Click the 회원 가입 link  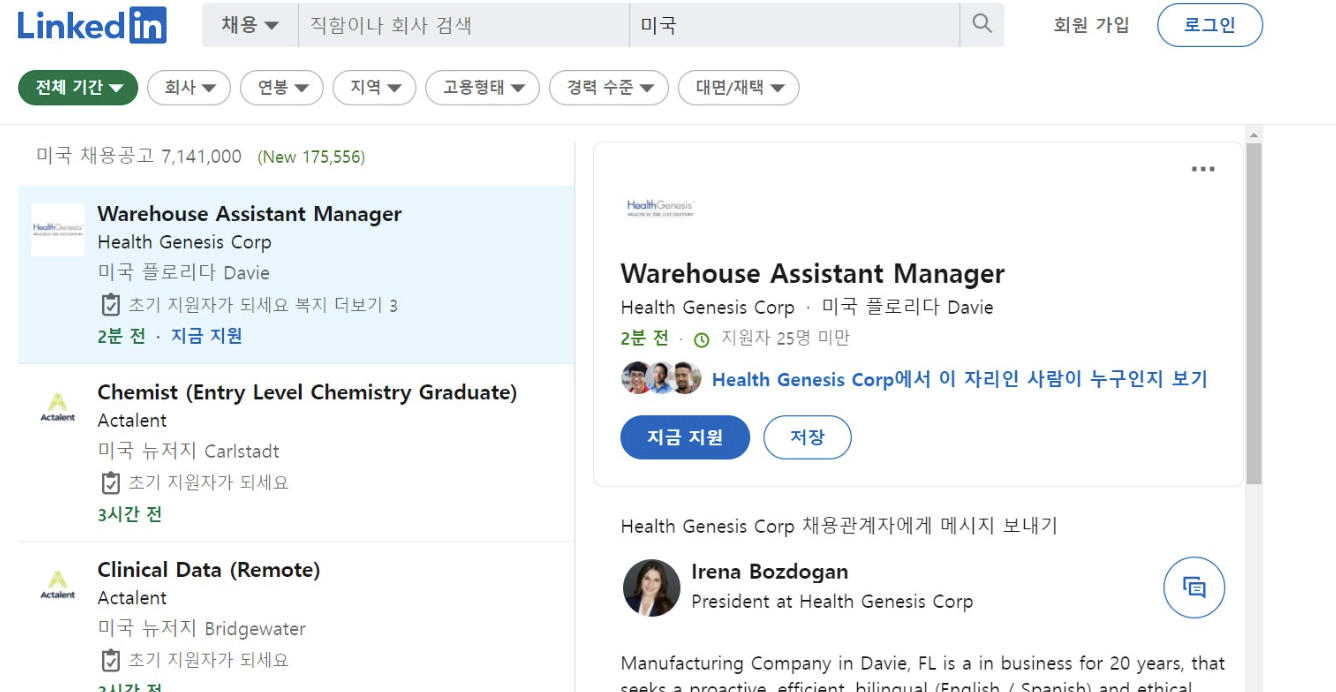pos(1091,26)
